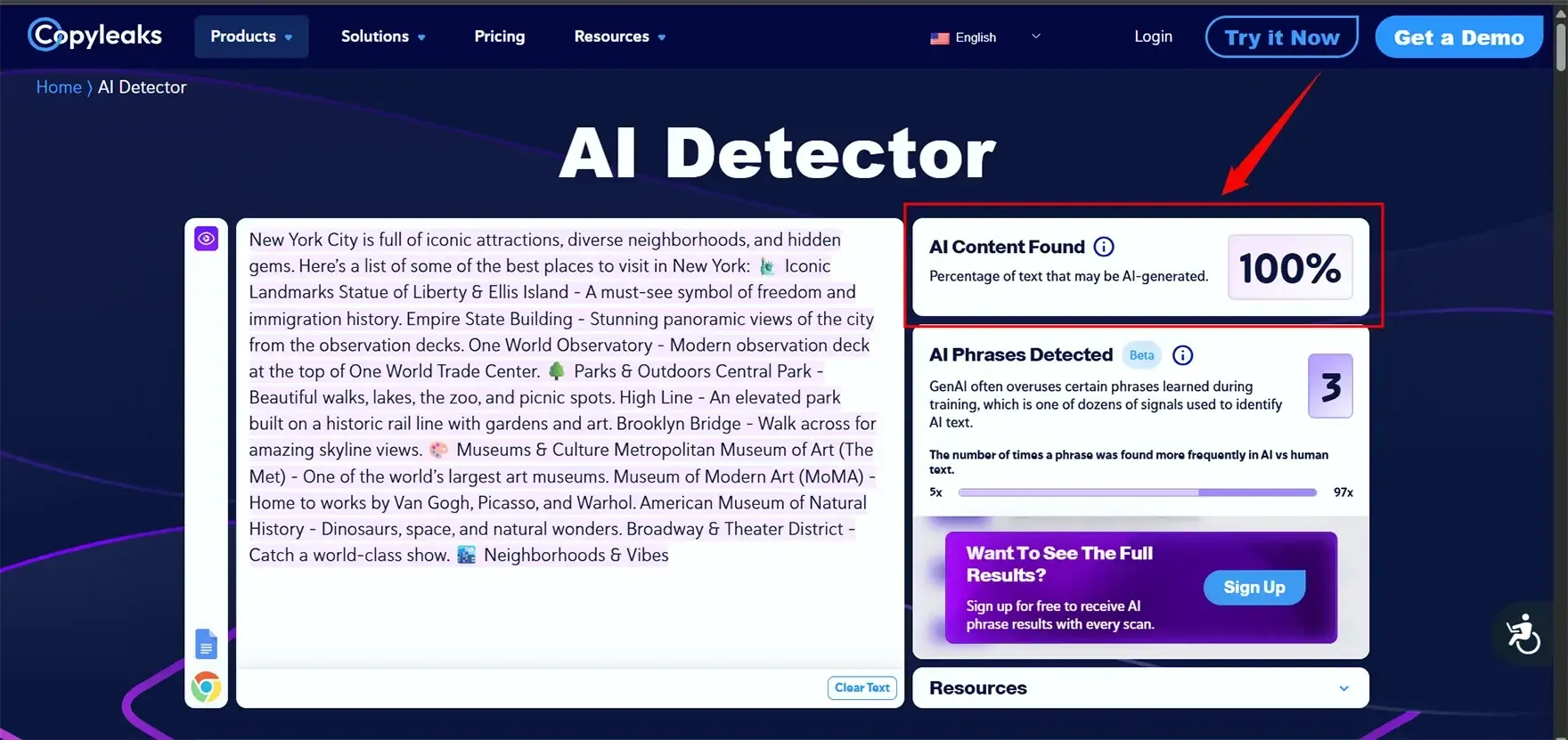
Task: Expand the Resources panel chevron
Action: [x=1343, y=688]
